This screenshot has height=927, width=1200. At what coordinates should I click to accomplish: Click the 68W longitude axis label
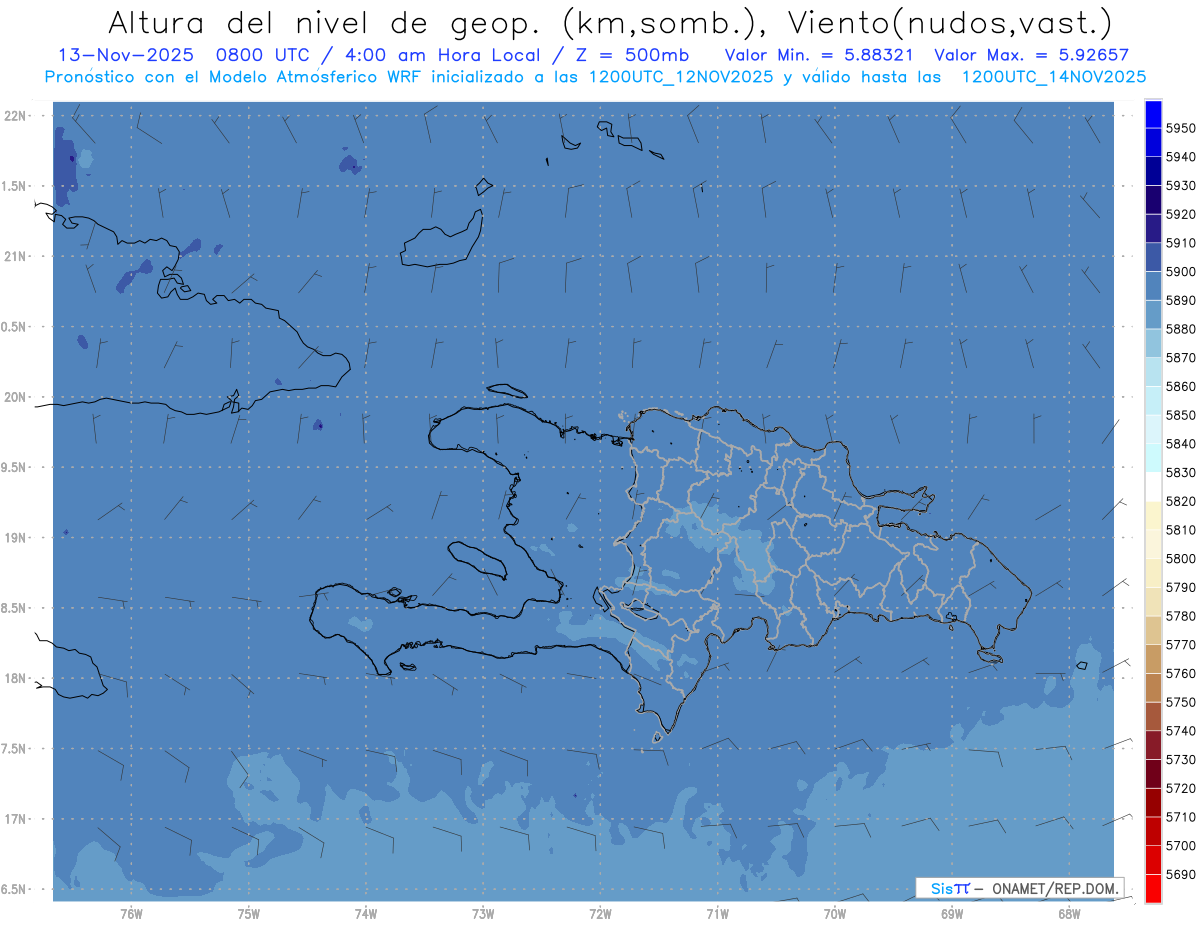point(1069,914)
